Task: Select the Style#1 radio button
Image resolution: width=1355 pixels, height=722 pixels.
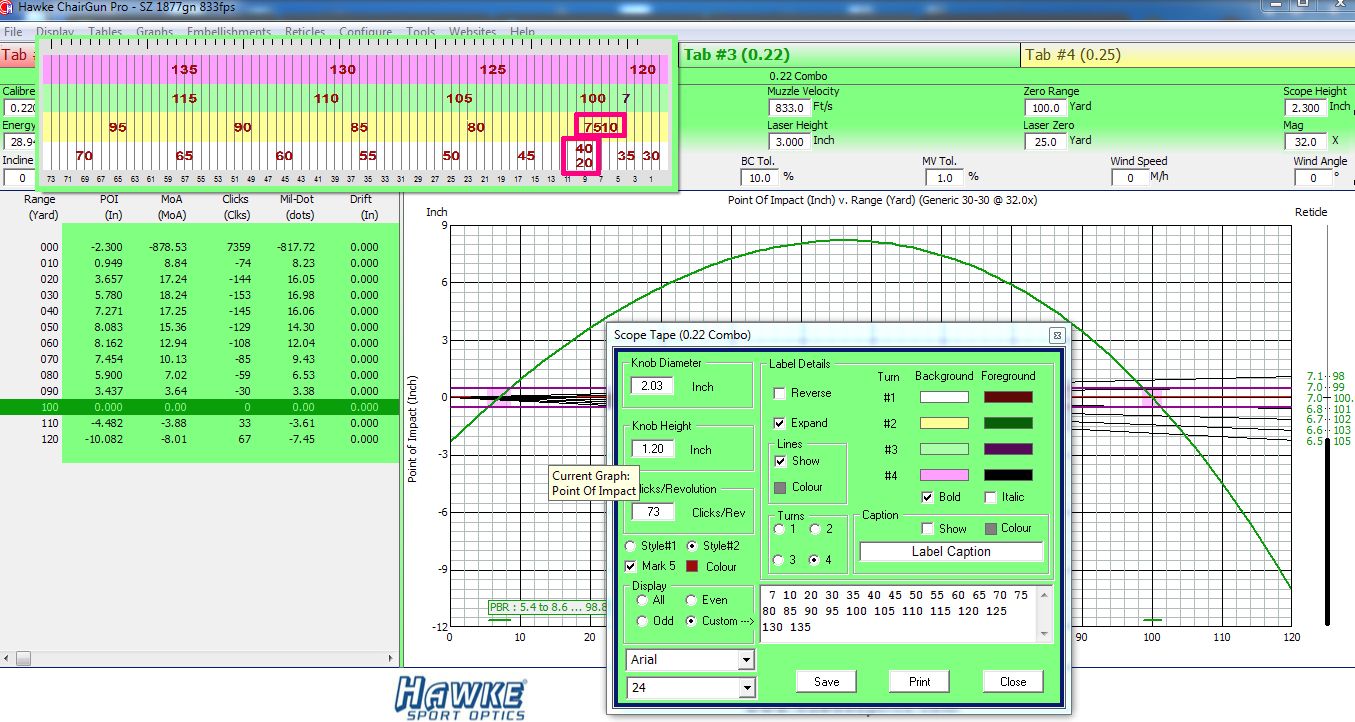Action: tap(631, 546)
